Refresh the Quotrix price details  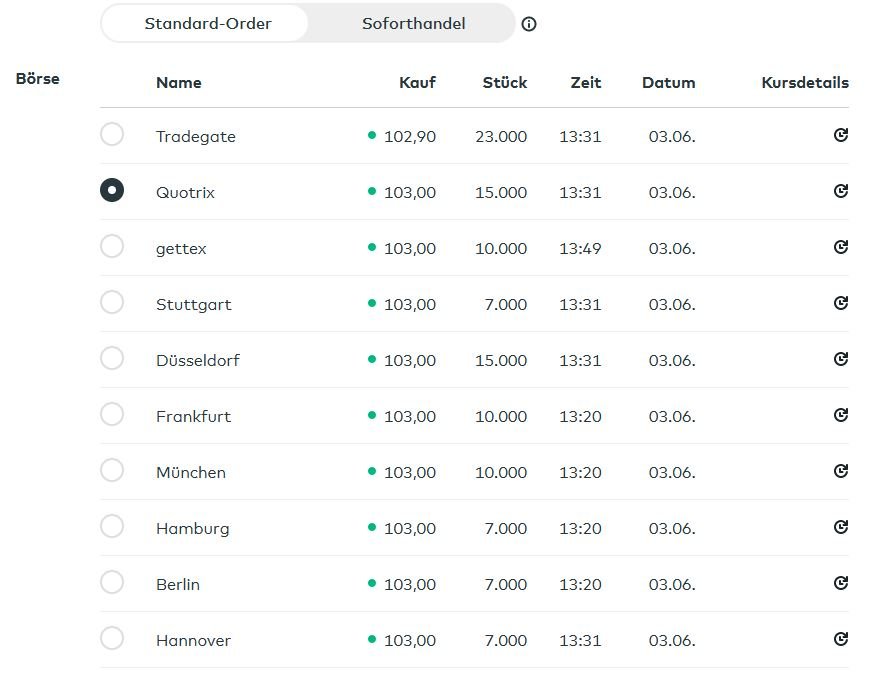[x=840, y=191]
